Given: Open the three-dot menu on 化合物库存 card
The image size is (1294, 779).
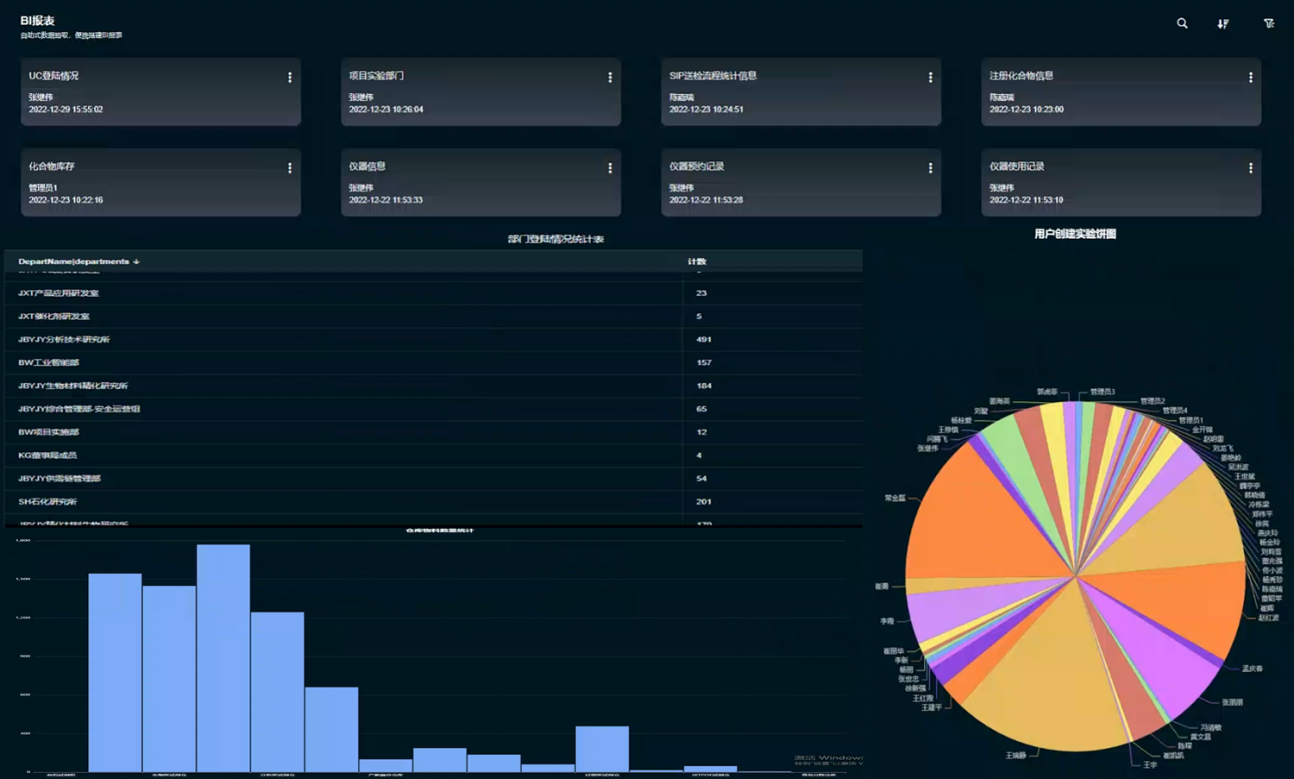Looking at the screenshot, I should (290, 168).
